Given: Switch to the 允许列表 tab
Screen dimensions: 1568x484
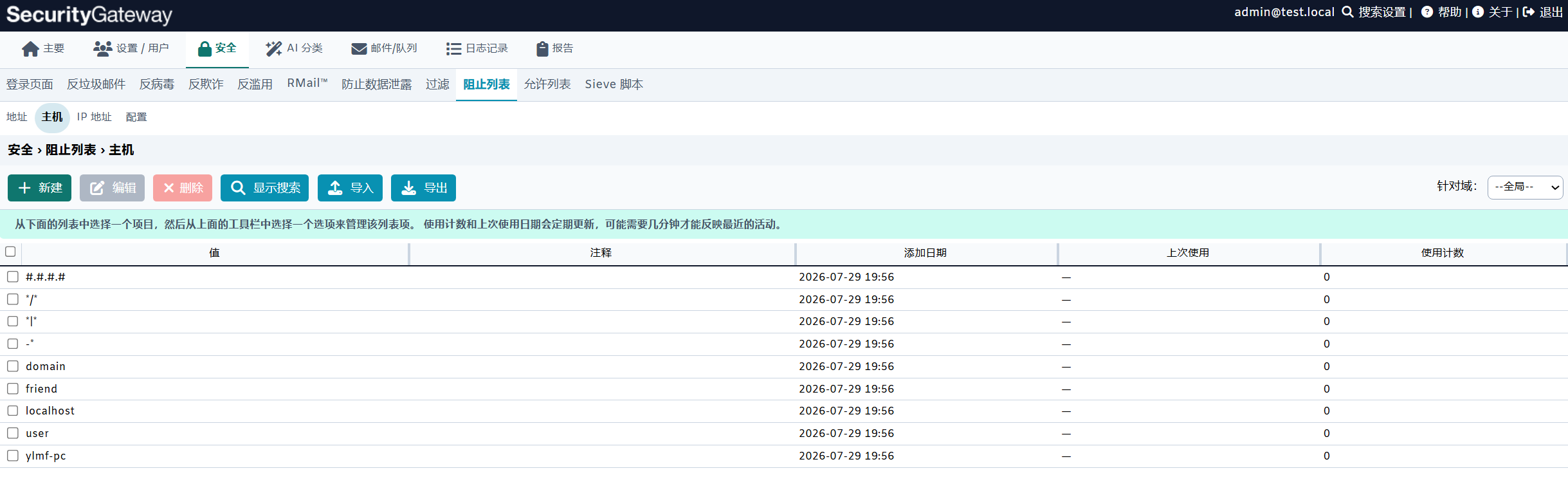Looking at the screenshot, I should coord(547,84).
